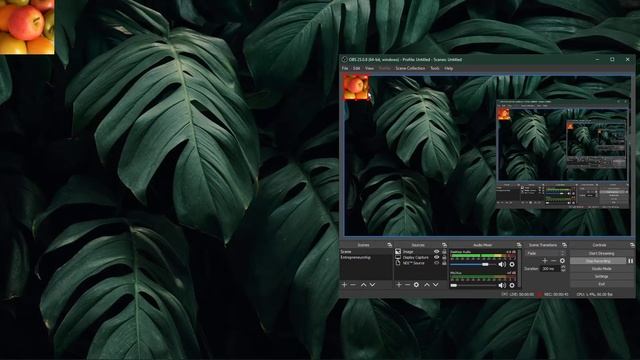Move the source down with the arrow
This screenshot has height=360, width=640.
point(436,284)
